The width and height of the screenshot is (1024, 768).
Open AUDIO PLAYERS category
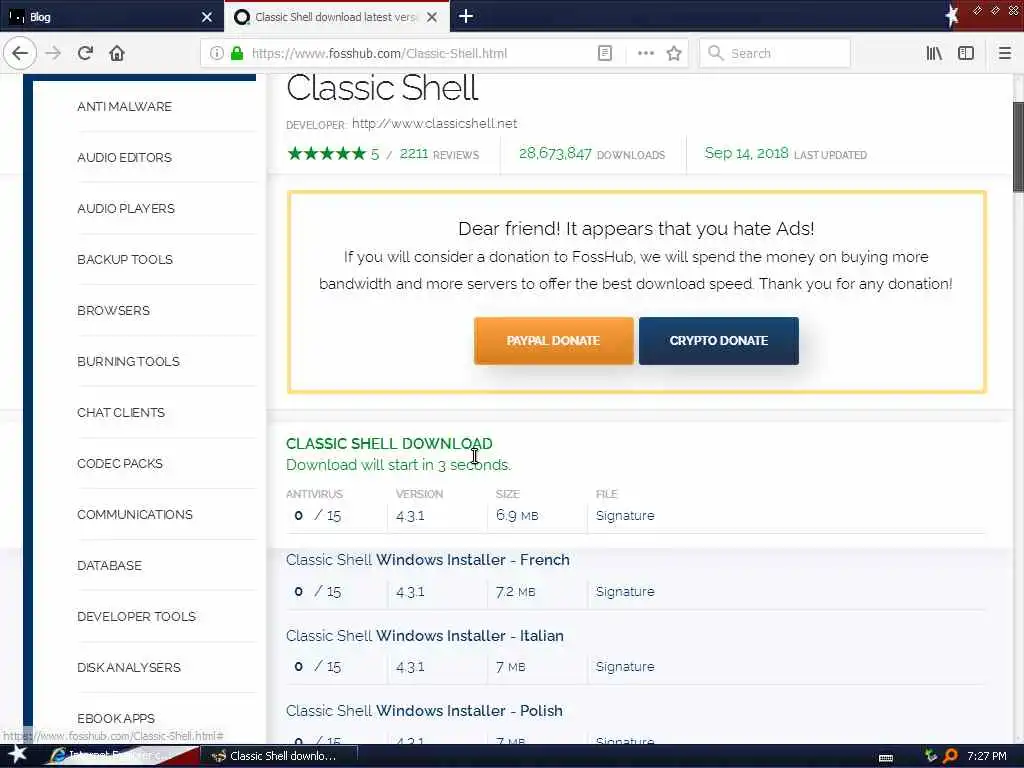[125, 208]
